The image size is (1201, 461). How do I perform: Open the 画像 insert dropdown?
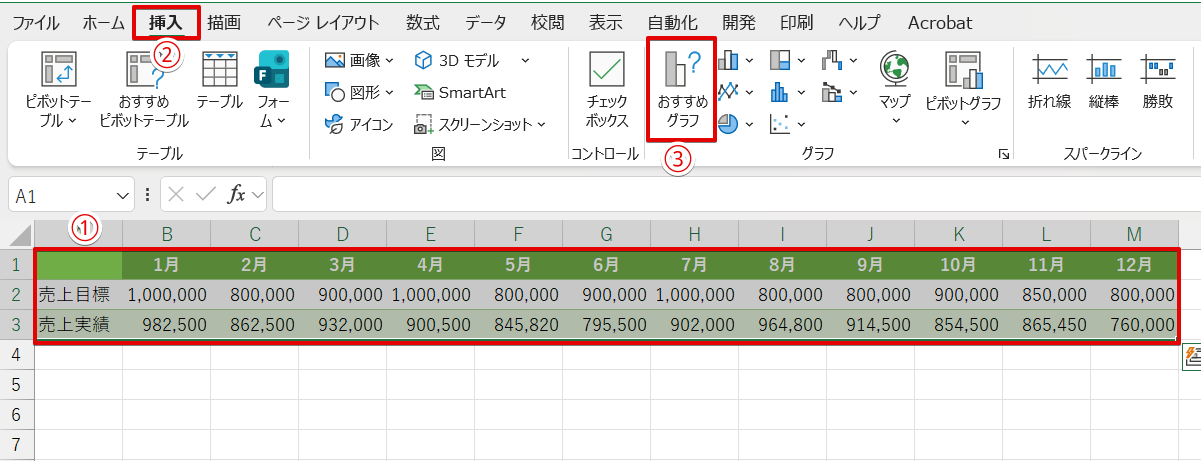359,61
